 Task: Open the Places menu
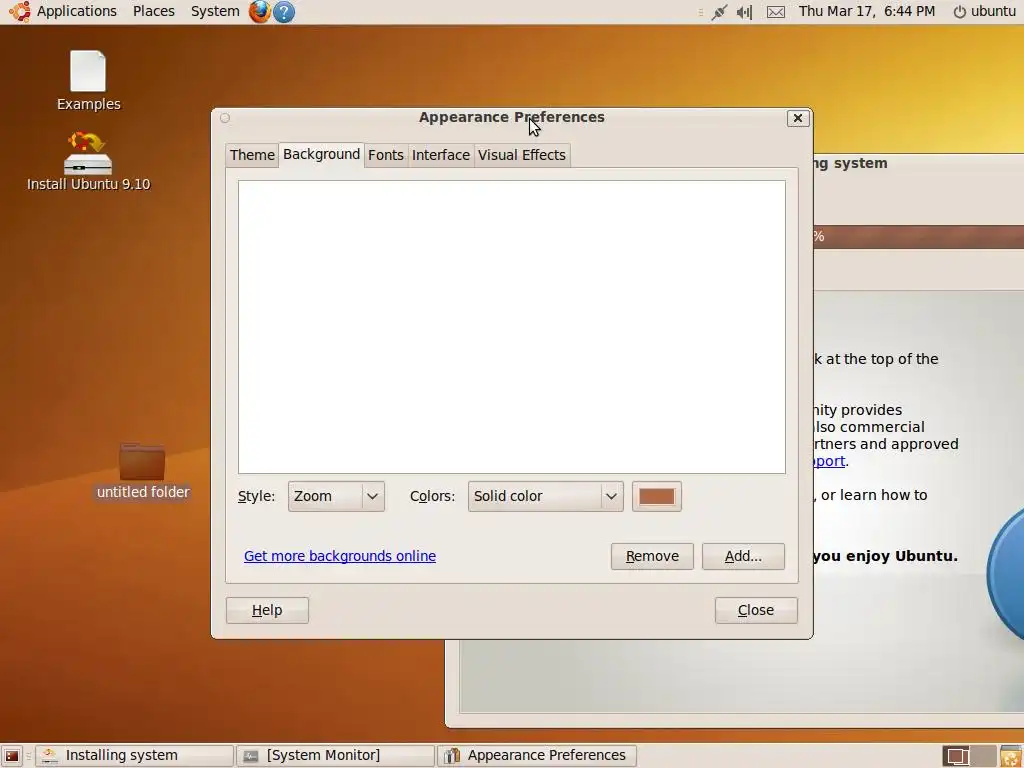153,11
